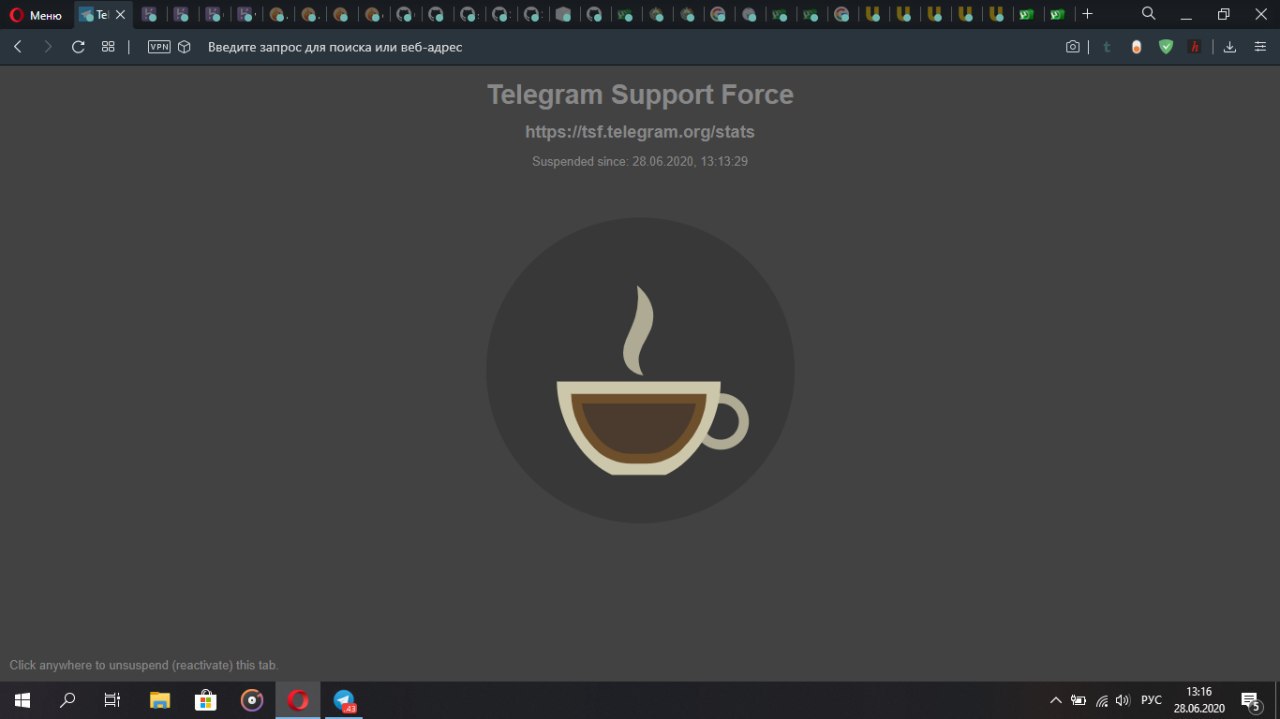Open the tab search magnifier icon
1280x719 pixels.
[1149, 14]
